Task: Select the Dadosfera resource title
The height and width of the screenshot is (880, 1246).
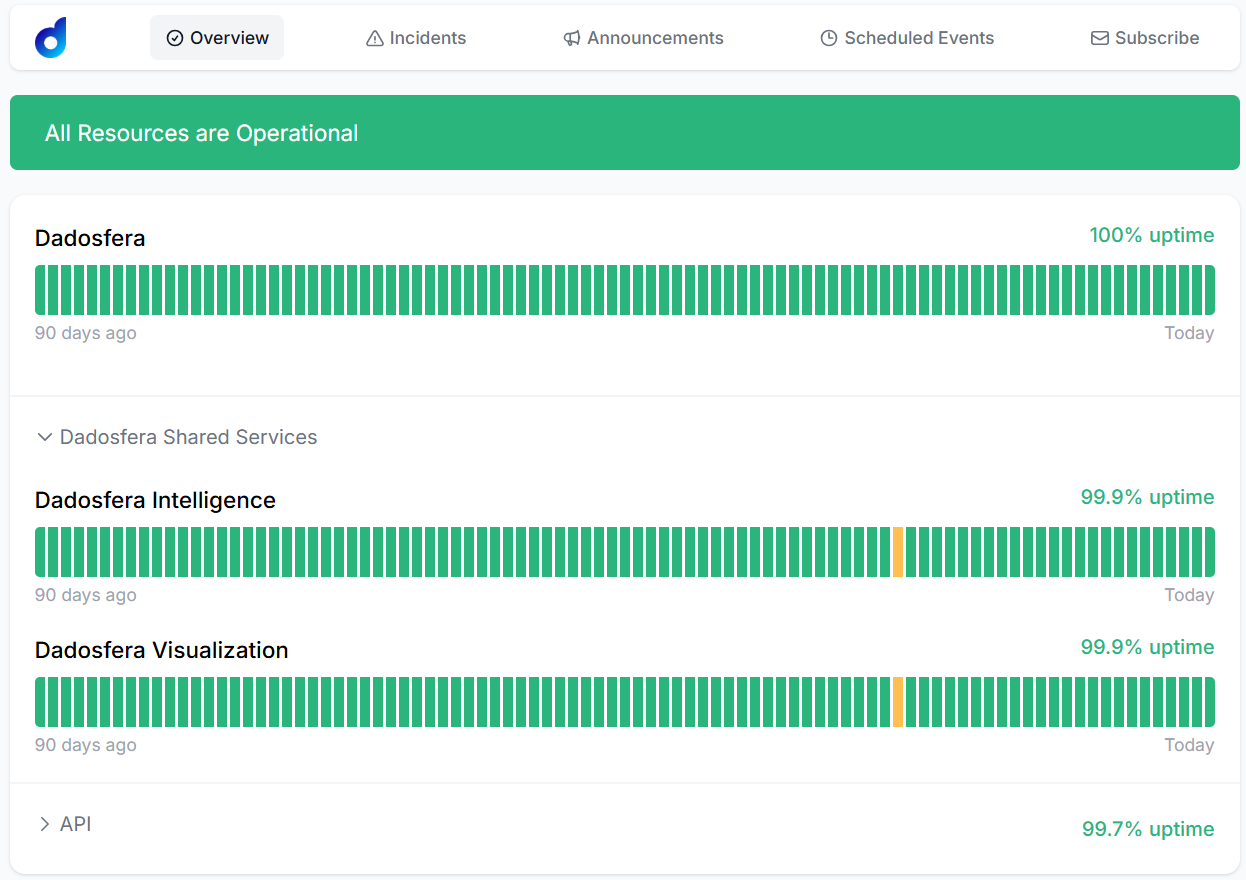Action: tap(90, 238)
